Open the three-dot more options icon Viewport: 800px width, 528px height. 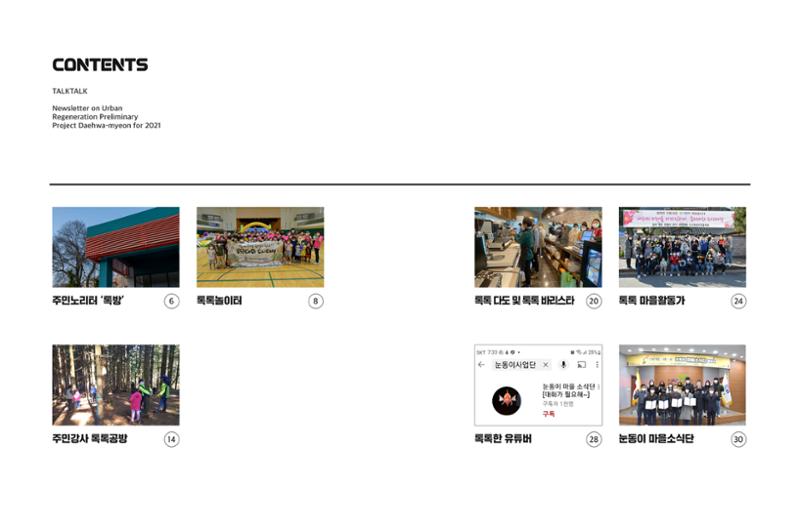597,365
